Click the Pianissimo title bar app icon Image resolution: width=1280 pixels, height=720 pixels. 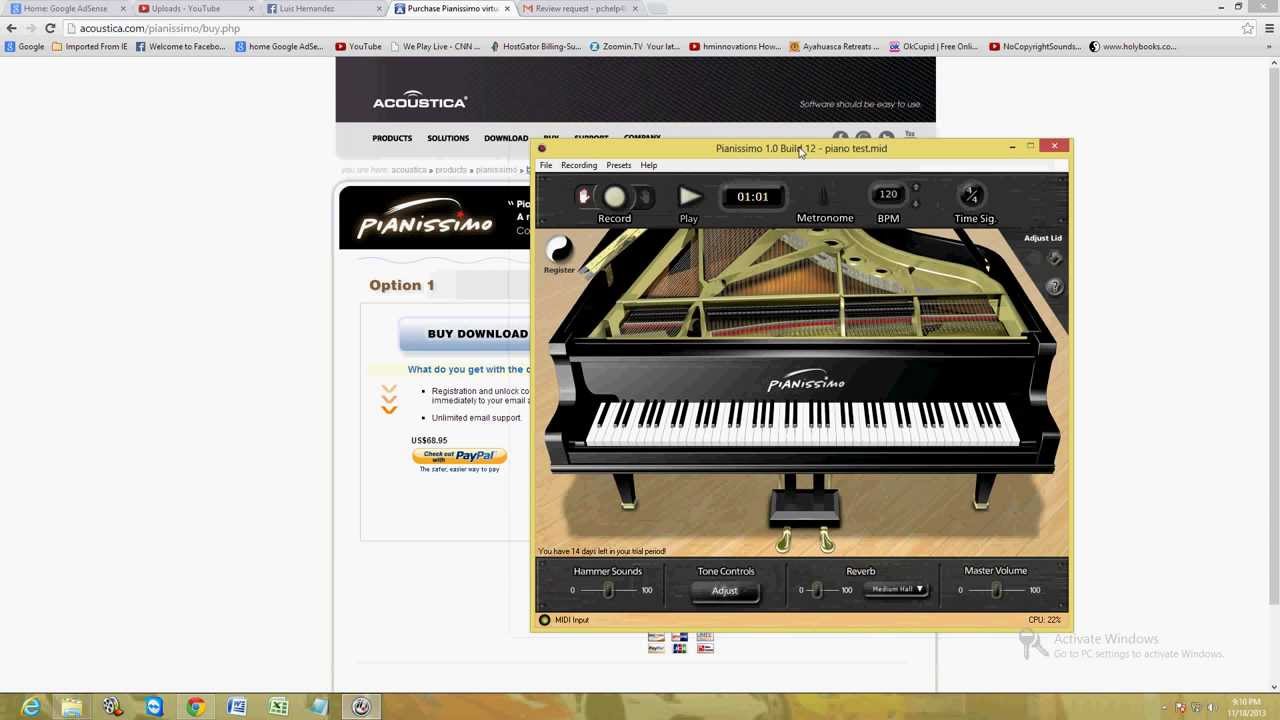coord(542,149)
